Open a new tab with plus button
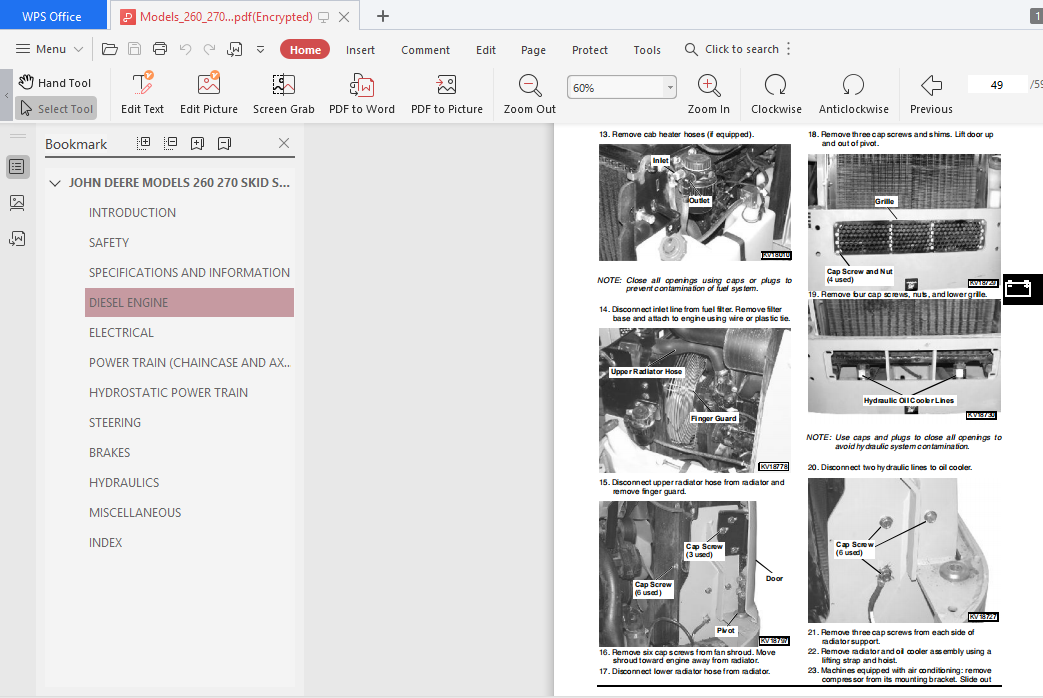The image size is (1043, 698). 382,16
